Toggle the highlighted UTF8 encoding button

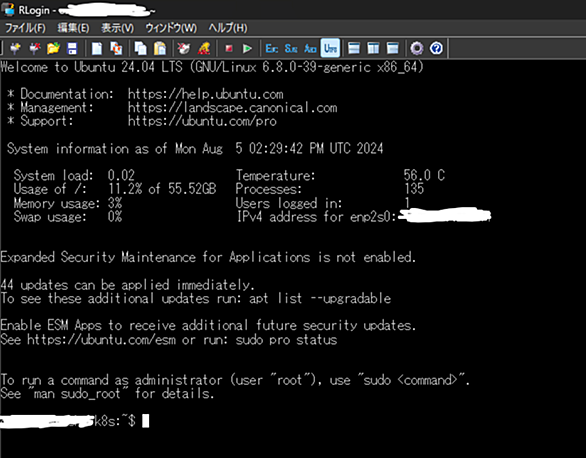point(330,48)
